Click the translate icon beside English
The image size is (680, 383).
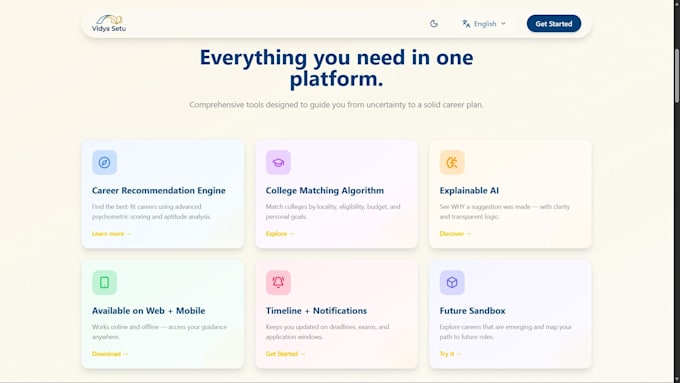(466, 24)
